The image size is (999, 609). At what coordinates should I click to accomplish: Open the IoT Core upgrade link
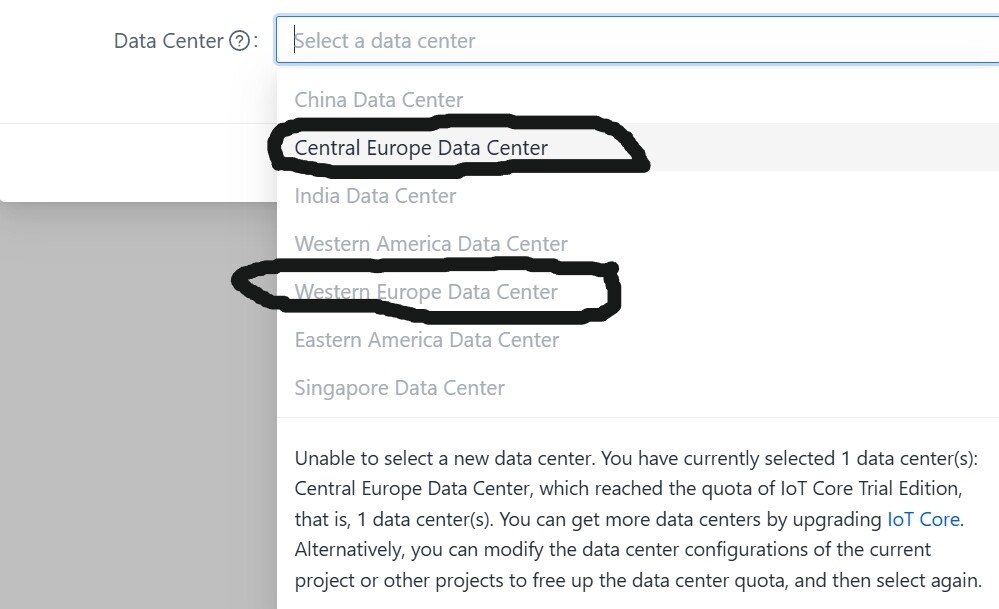(923, 519)
